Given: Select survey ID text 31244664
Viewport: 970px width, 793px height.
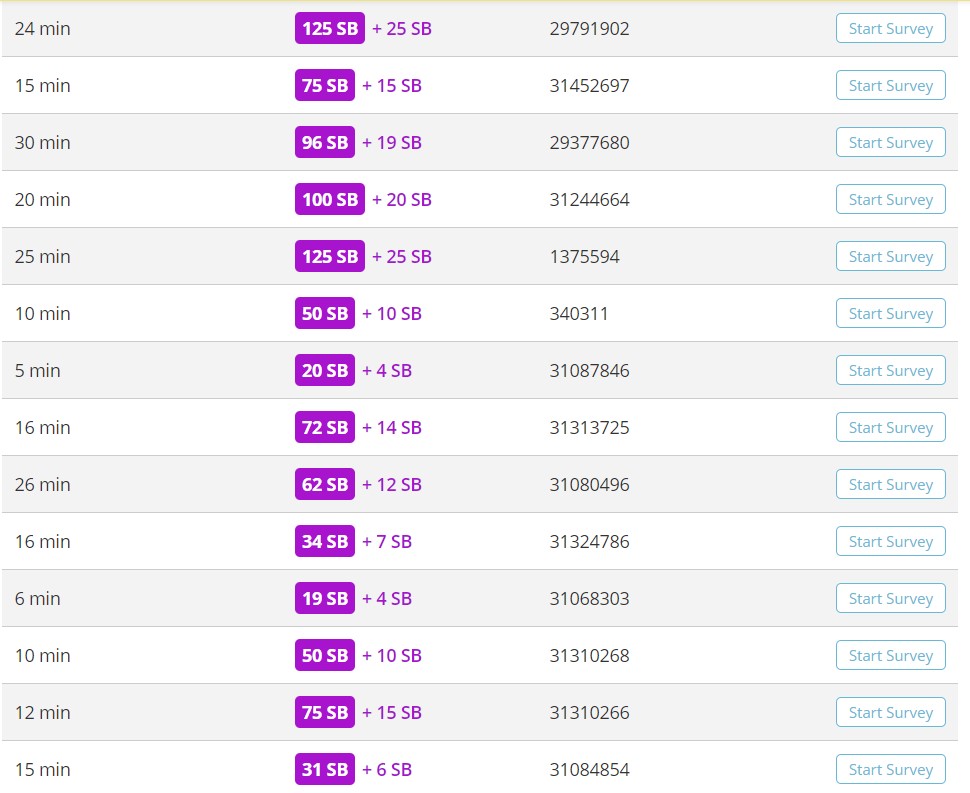Looking at the screenshot, I should tap(590, 199).
